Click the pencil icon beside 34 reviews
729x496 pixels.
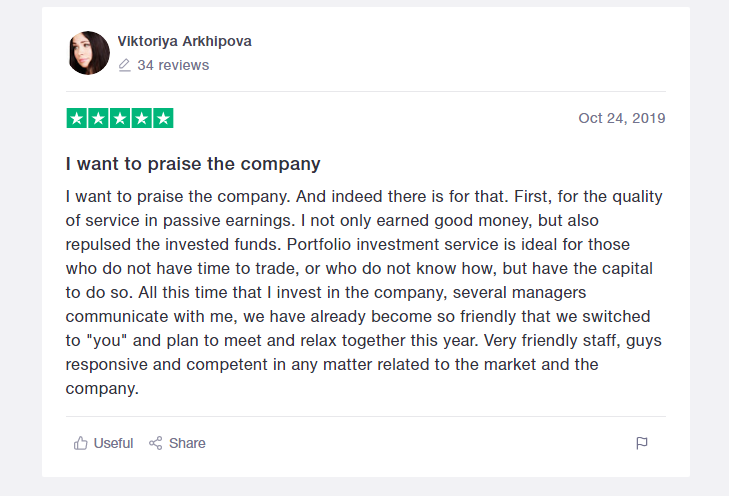(x=125, y=65)
